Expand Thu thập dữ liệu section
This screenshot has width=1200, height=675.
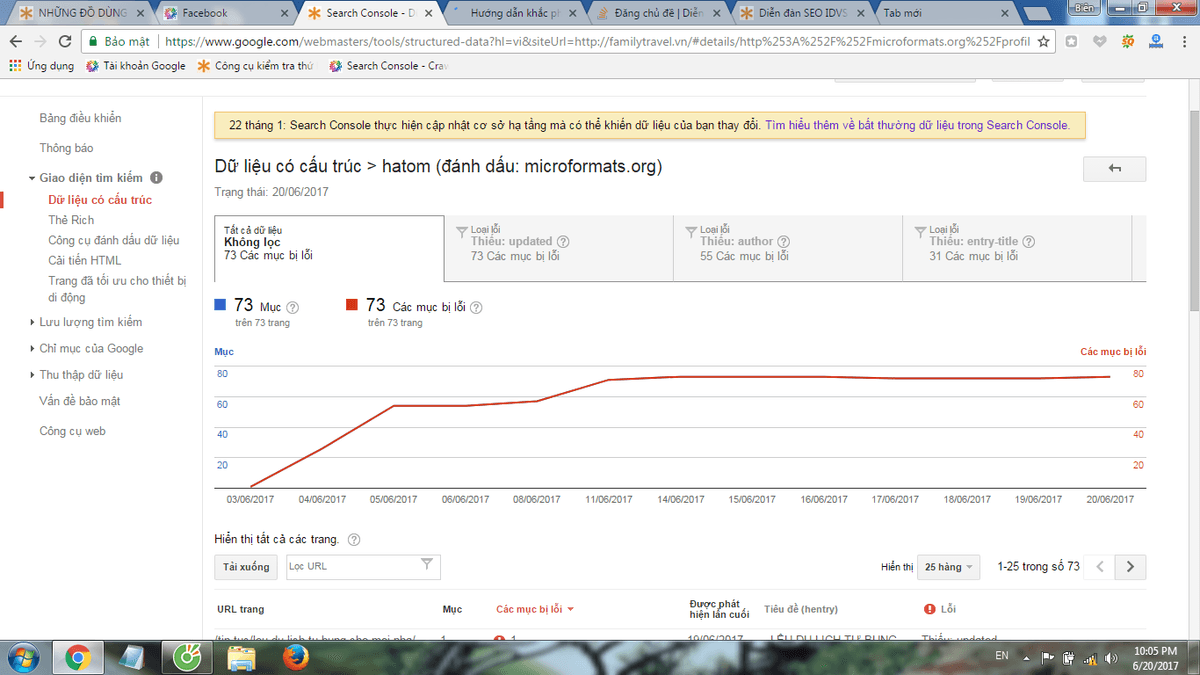point(31,375)
